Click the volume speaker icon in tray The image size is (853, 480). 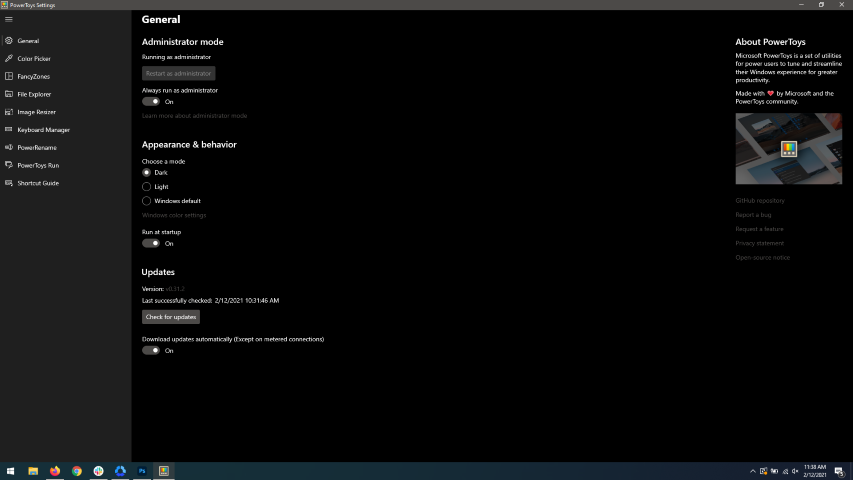click(x=795, y=471)
